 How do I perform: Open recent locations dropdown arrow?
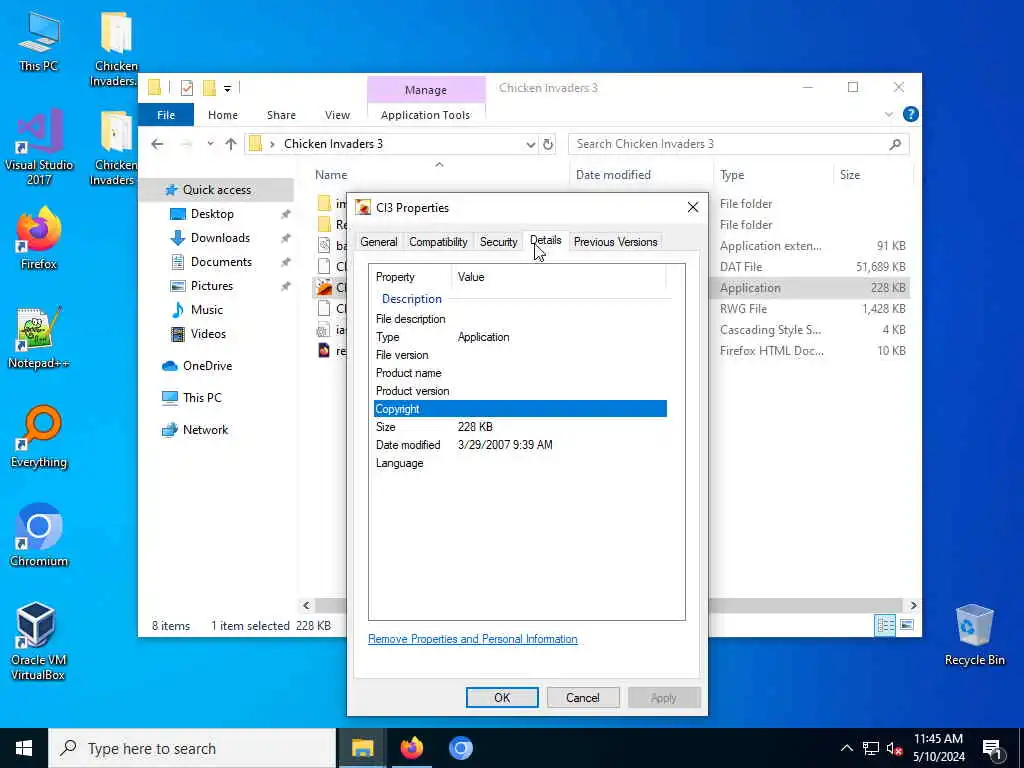pyautogui.click(x=210, y=144)
